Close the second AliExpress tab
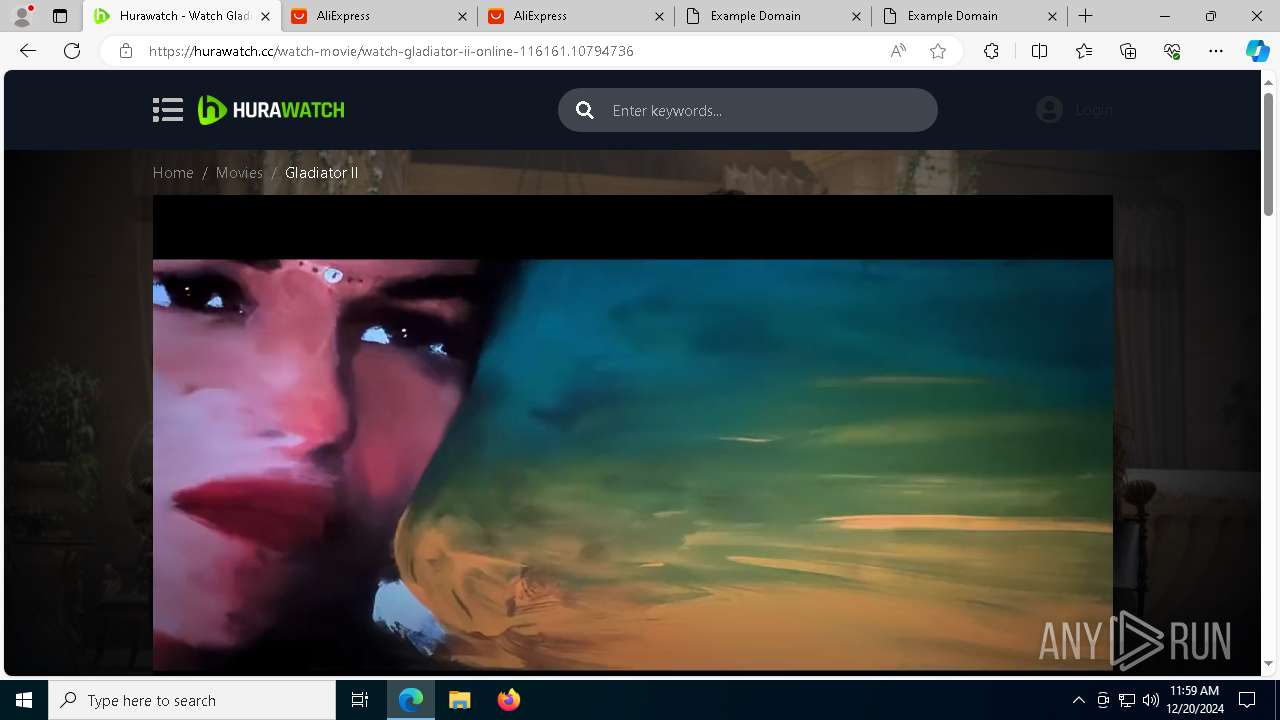This screenshot has height=720, width=1280. (x=659, y=16)
